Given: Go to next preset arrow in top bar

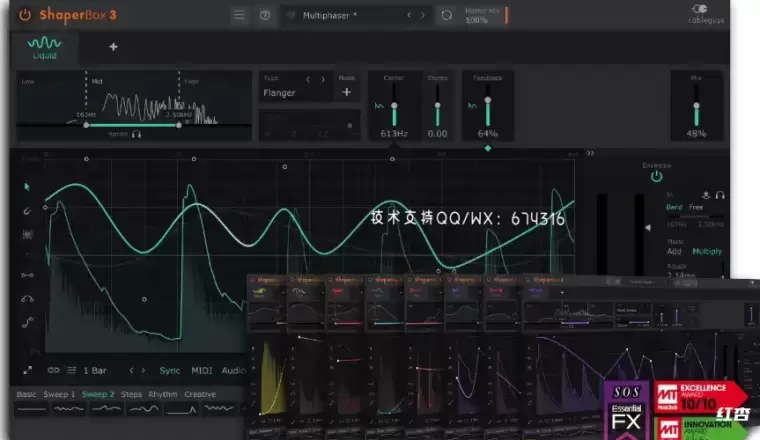Looking at the screenshot, I should click(x=423, y=16).
